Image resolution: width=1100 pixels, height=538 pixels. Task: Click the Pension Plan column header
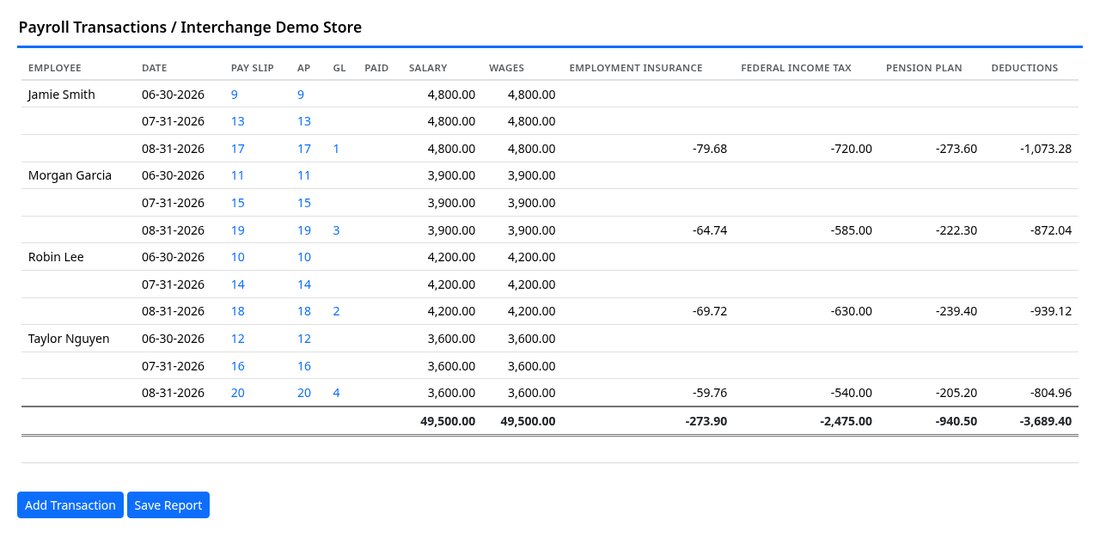coord(924,68)
